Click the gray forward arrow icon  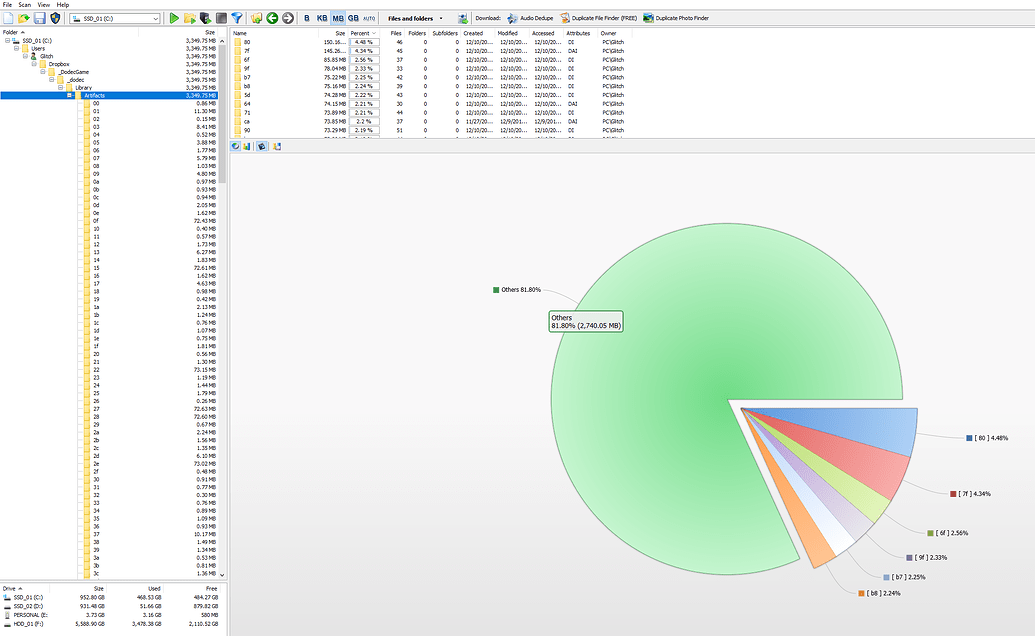click(x=288, y=18)
